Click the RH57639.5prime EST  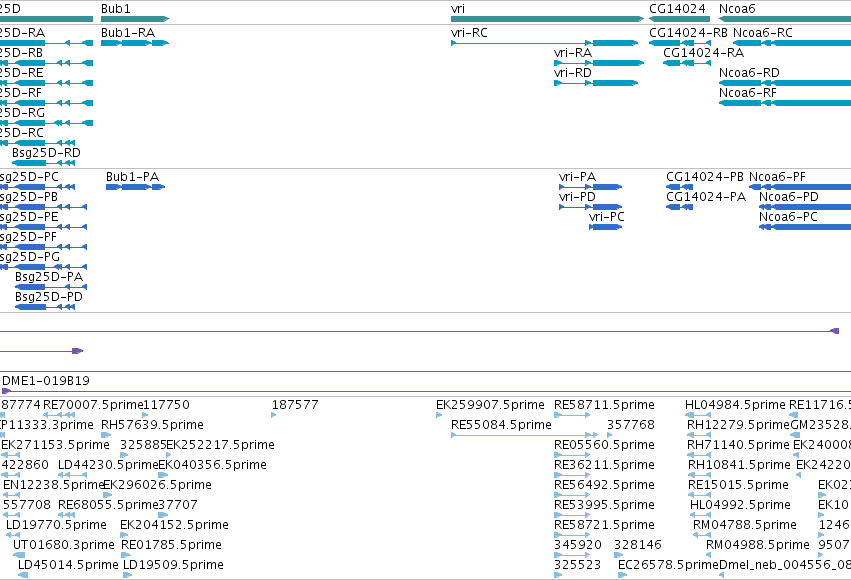[x=105, y=435]
